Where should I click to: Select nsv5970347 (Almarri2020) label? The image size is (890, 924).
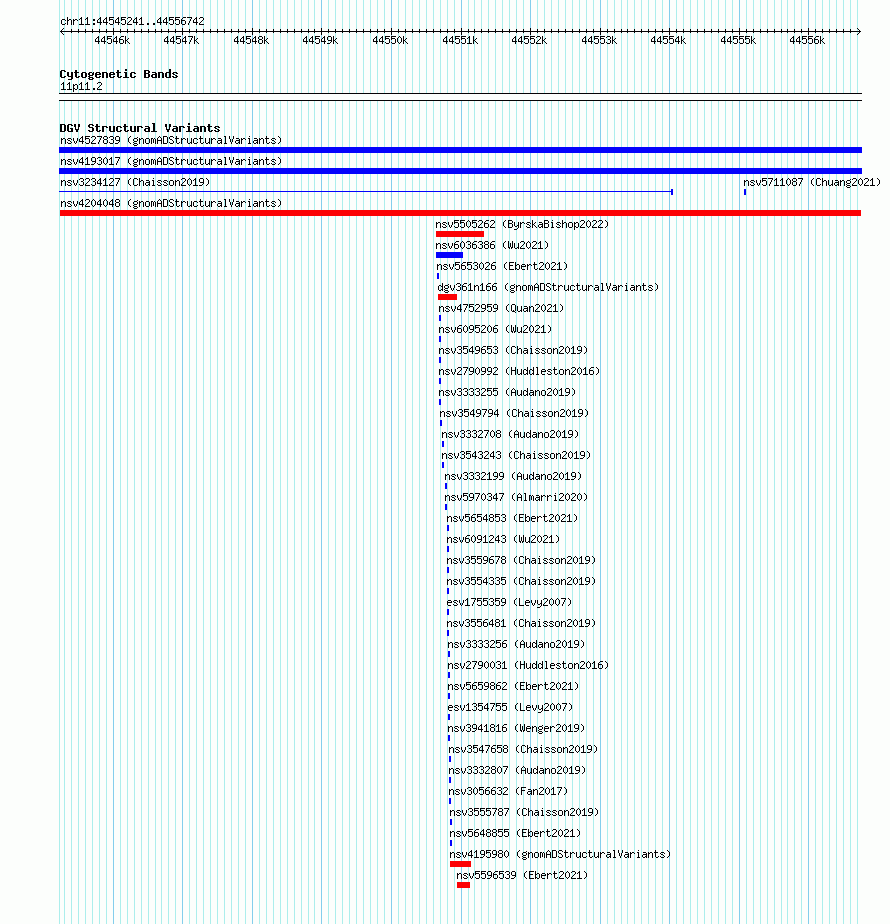click(516, 497)
